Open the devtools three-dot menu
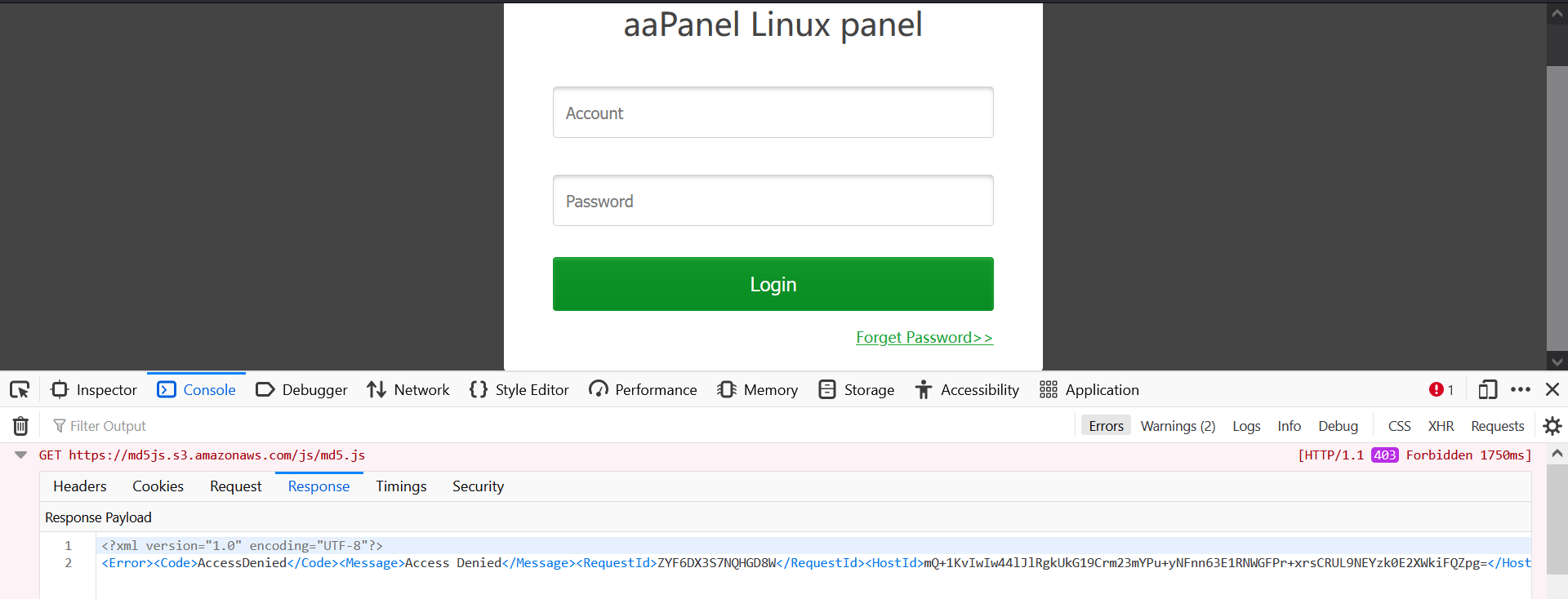The image size is (1568, 599). pyautogui.click(x=1520, y=390)
